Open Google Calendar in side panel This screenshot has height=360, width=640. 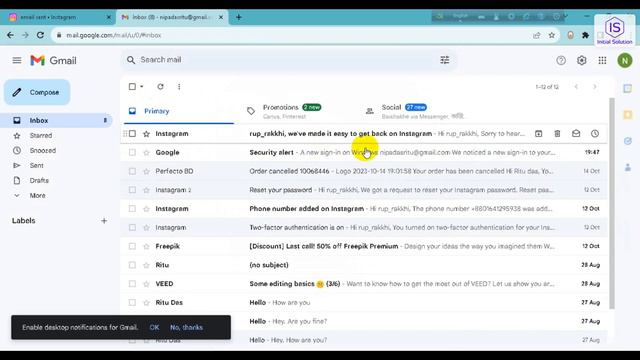(x=628, y=89)
